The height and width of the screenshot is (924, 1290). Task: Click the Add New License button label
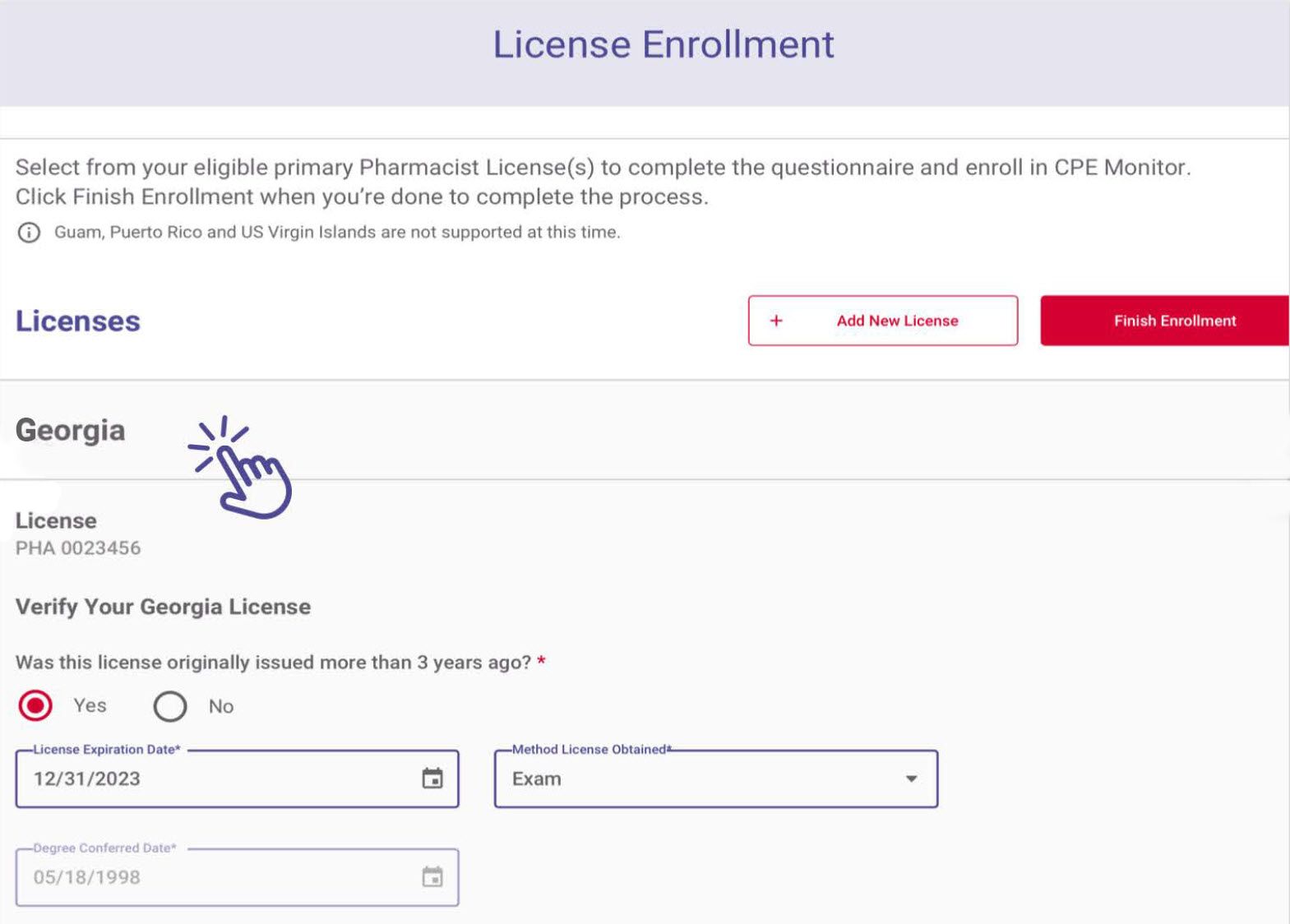[x=897, y=321]
